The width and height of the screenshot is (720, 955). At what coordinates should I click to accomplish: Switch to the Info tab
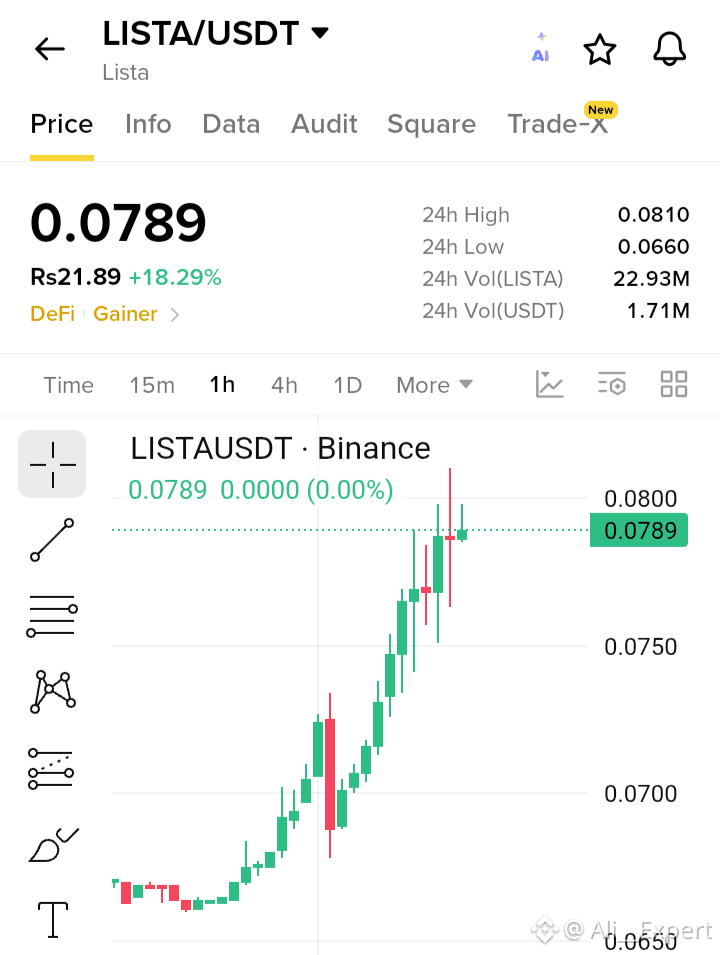coord(148,124)
